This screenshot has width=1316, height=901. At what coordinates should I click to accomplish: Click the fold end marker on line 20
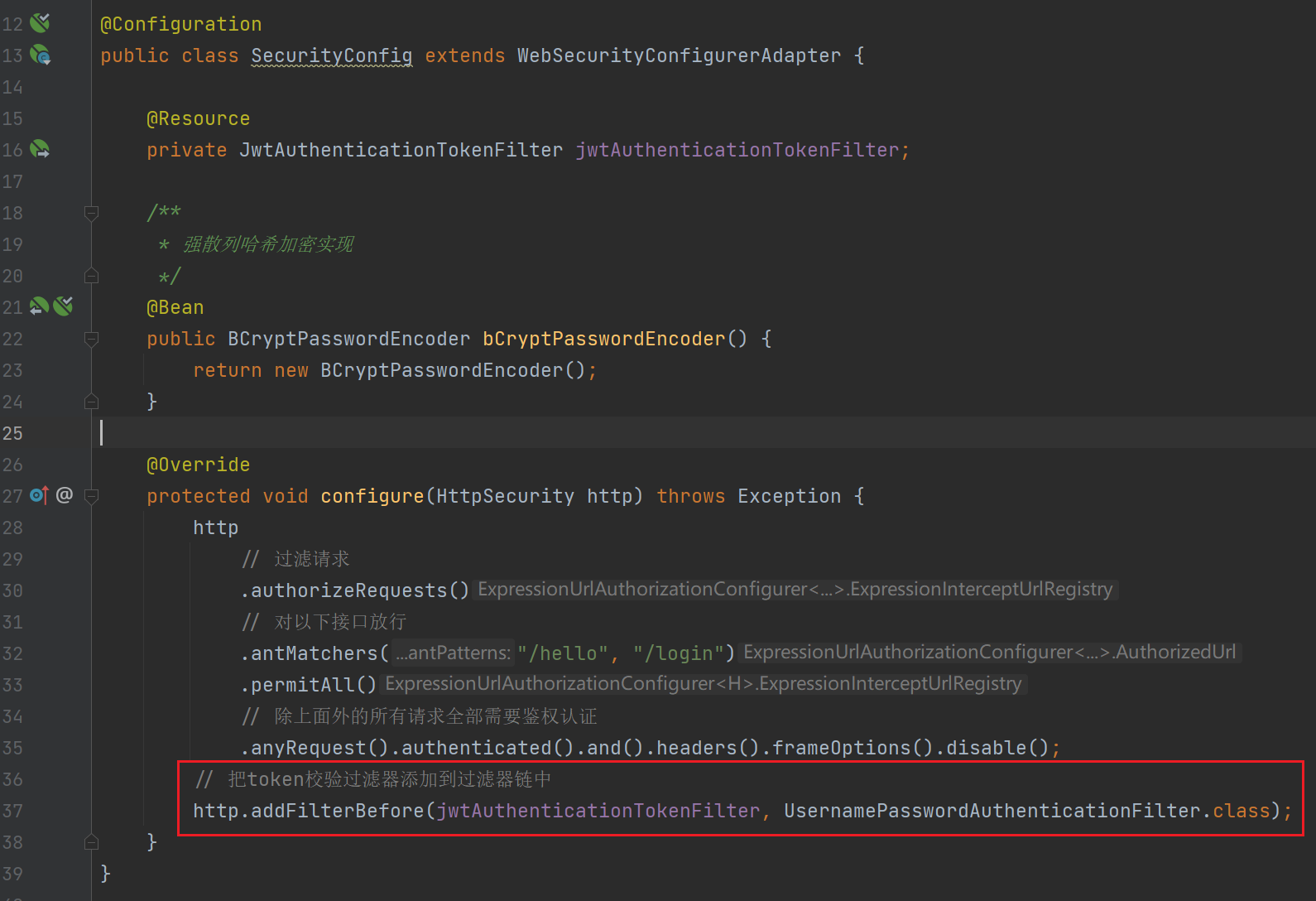(x=92, y=276)
